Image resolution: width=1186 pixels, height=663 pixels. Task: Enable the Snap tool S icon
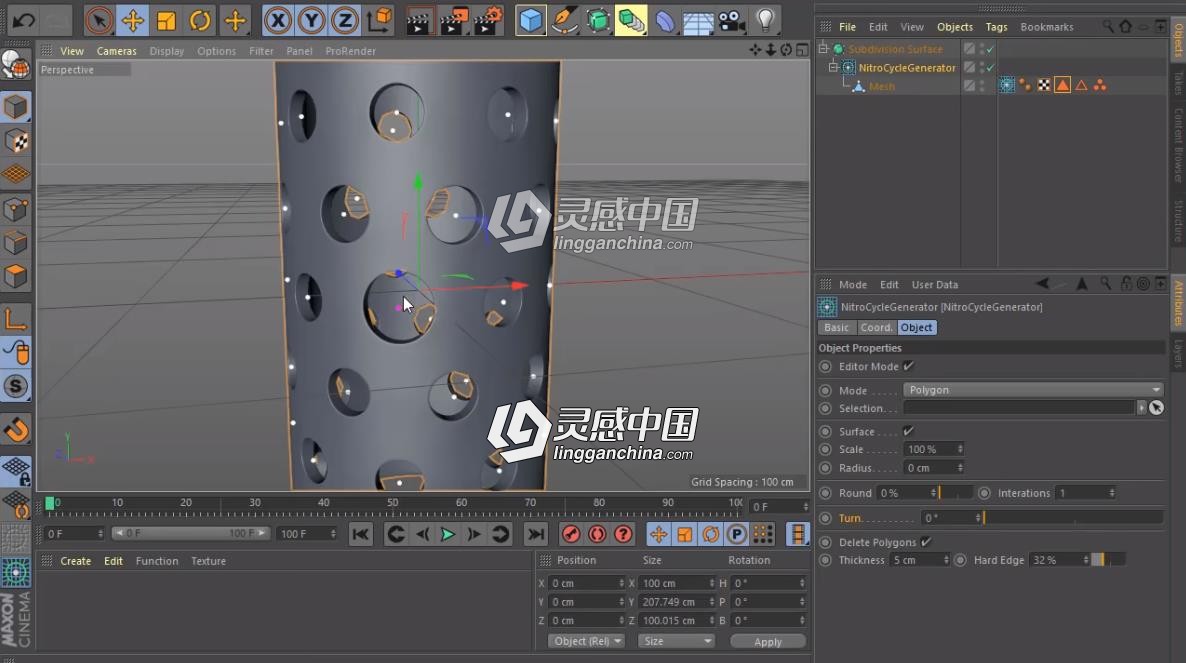16,386
